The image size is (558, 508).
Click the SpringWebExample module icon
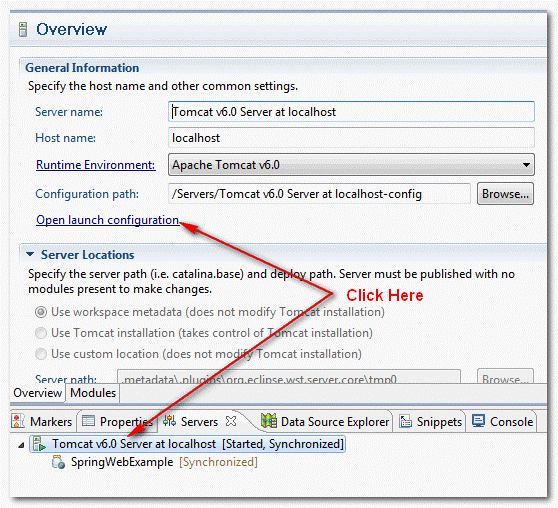(x=58, y=462)
